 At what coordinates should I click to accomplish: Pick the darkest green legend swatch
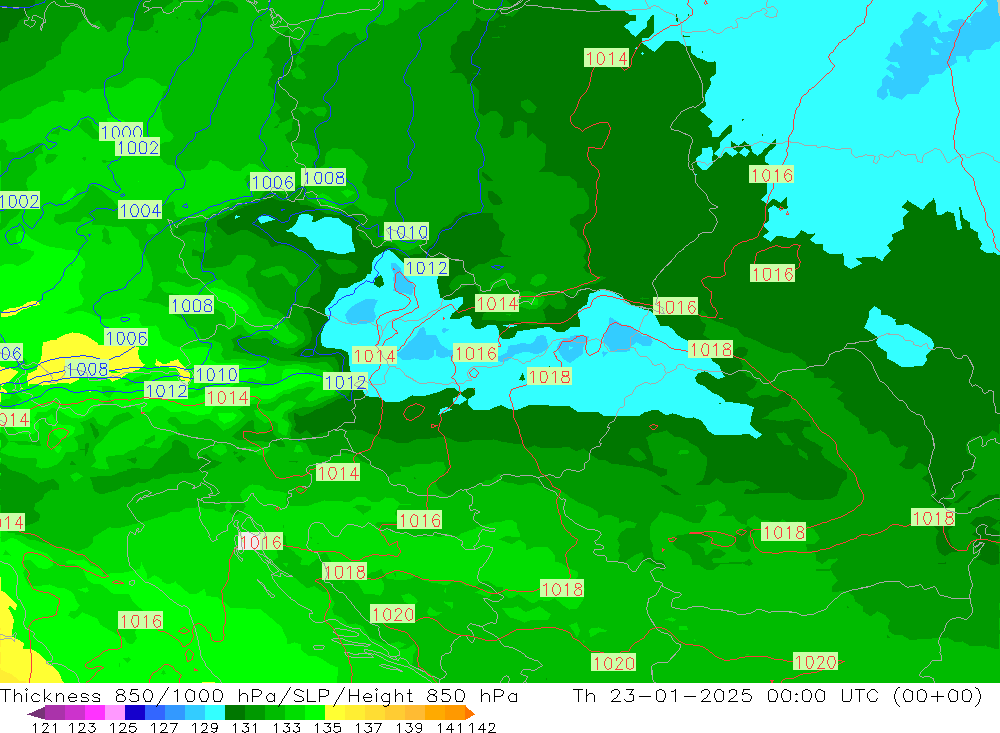point(235,713)
